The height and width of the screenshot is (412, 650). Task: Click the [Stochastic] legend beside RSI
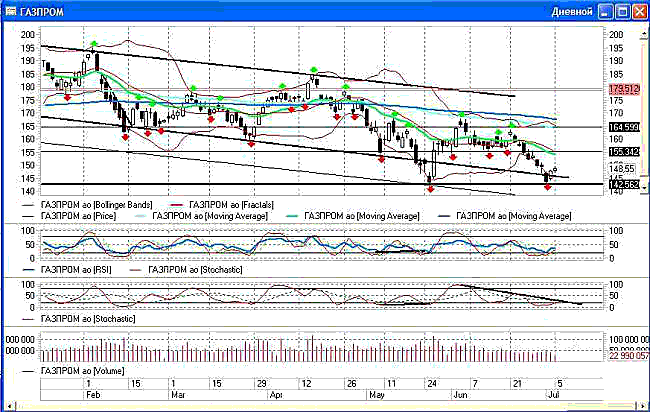pyautogui.click(x=187, y=269)
